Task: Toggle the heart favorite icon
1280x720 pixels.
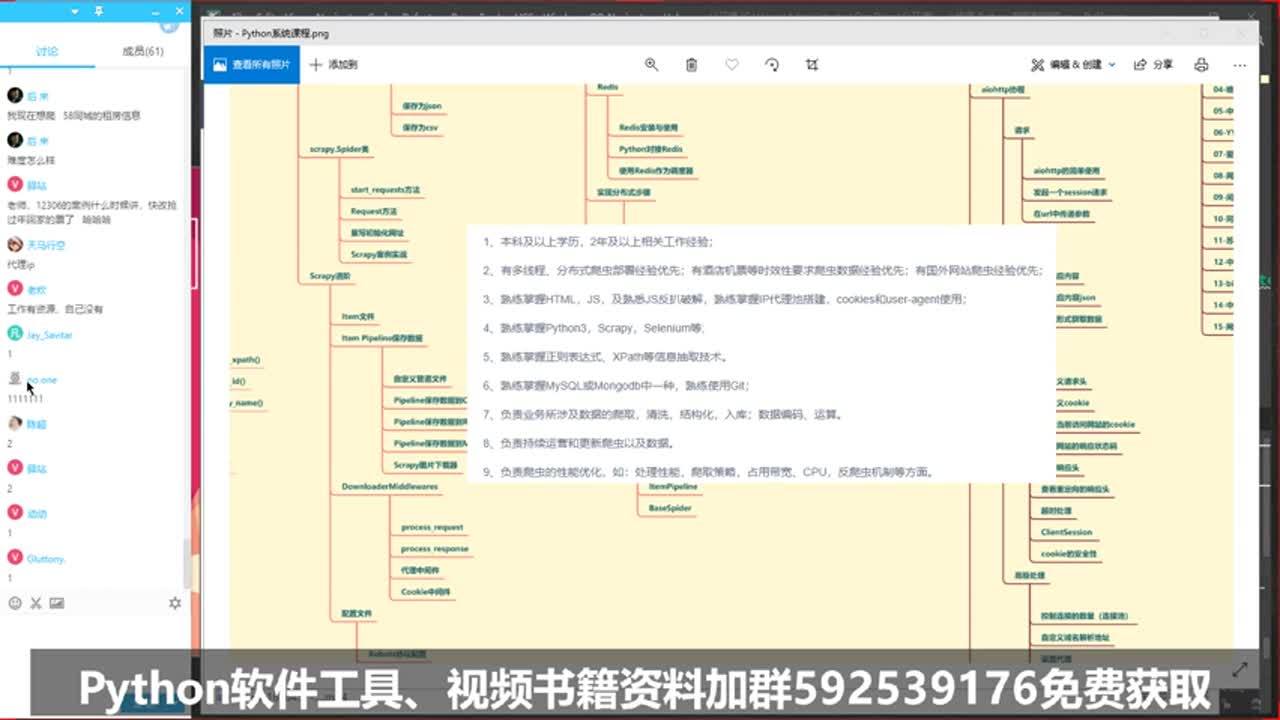Action: [x=732, y=64]
